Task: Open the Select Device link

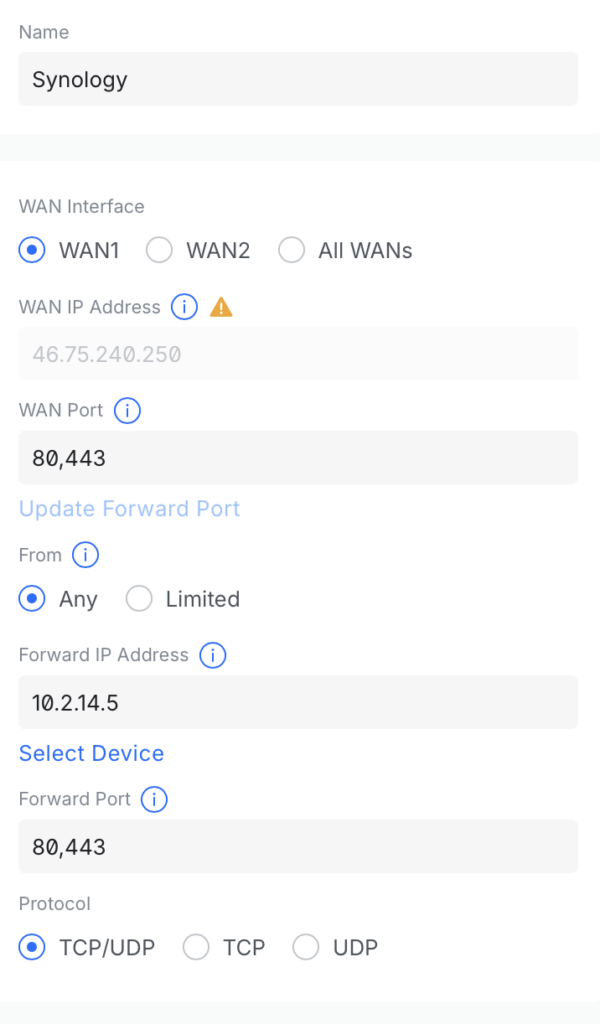Action: [92, 753]
